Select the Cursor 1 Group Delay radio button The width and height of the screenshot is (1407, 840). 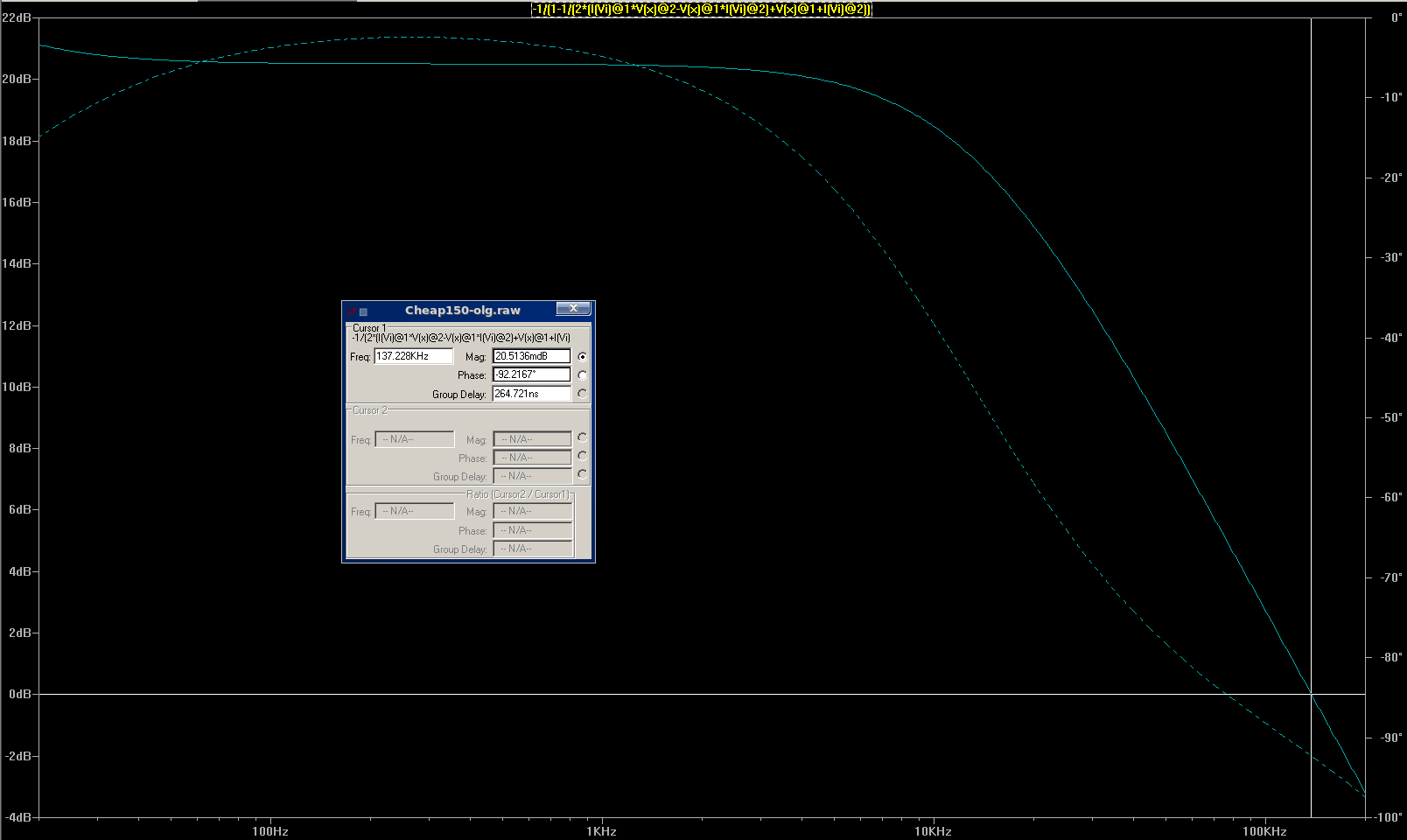tap(582, 394)
